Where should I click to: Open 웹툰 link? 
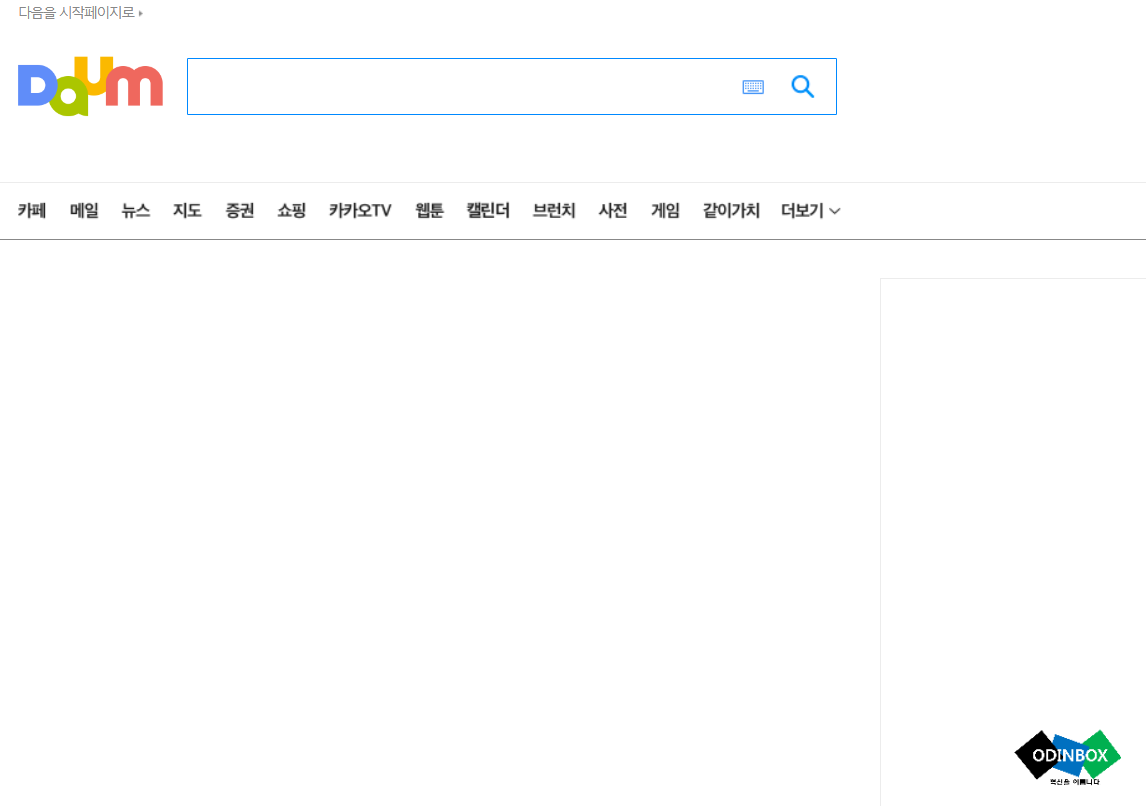pyautogui.click(x=430, y=210)
